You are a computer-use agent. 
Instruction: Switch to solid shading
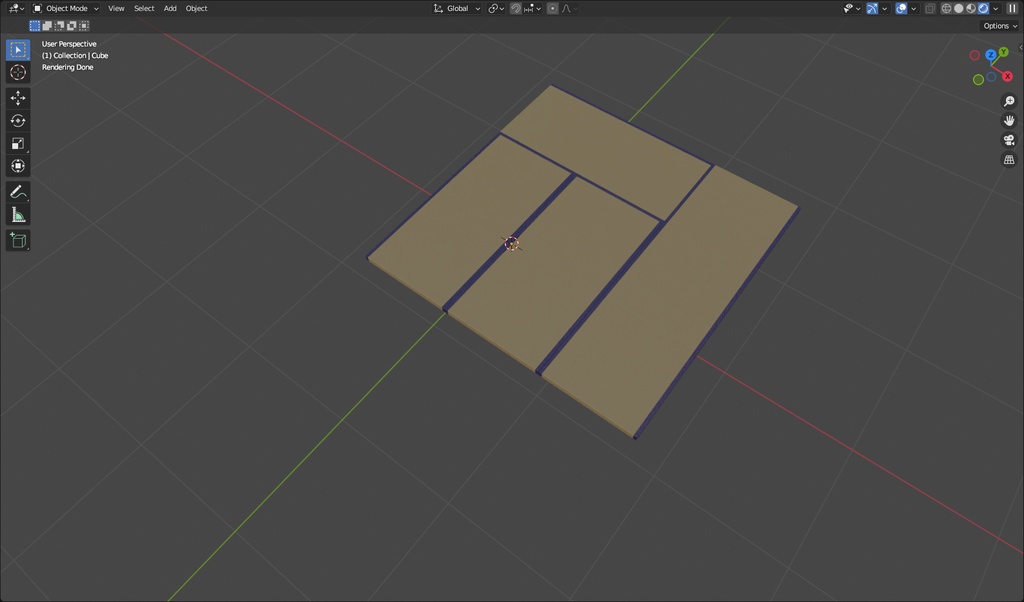tap(959, 8)
